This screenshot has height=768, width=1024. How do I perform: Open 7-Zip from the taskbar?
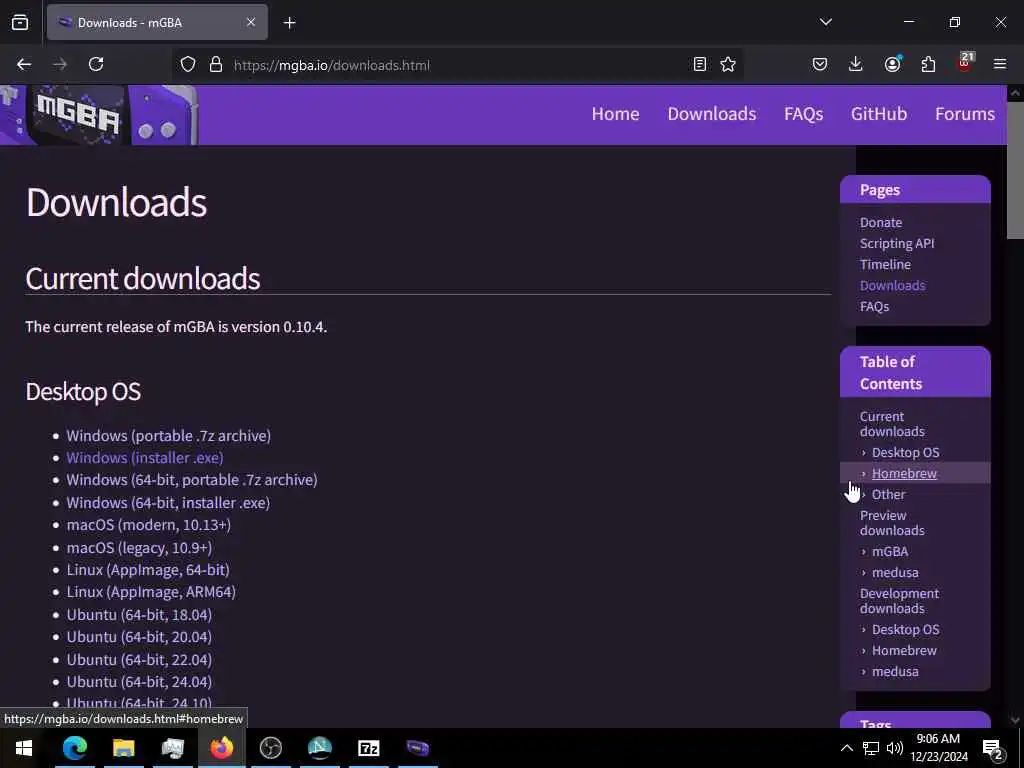pos(368,748)
